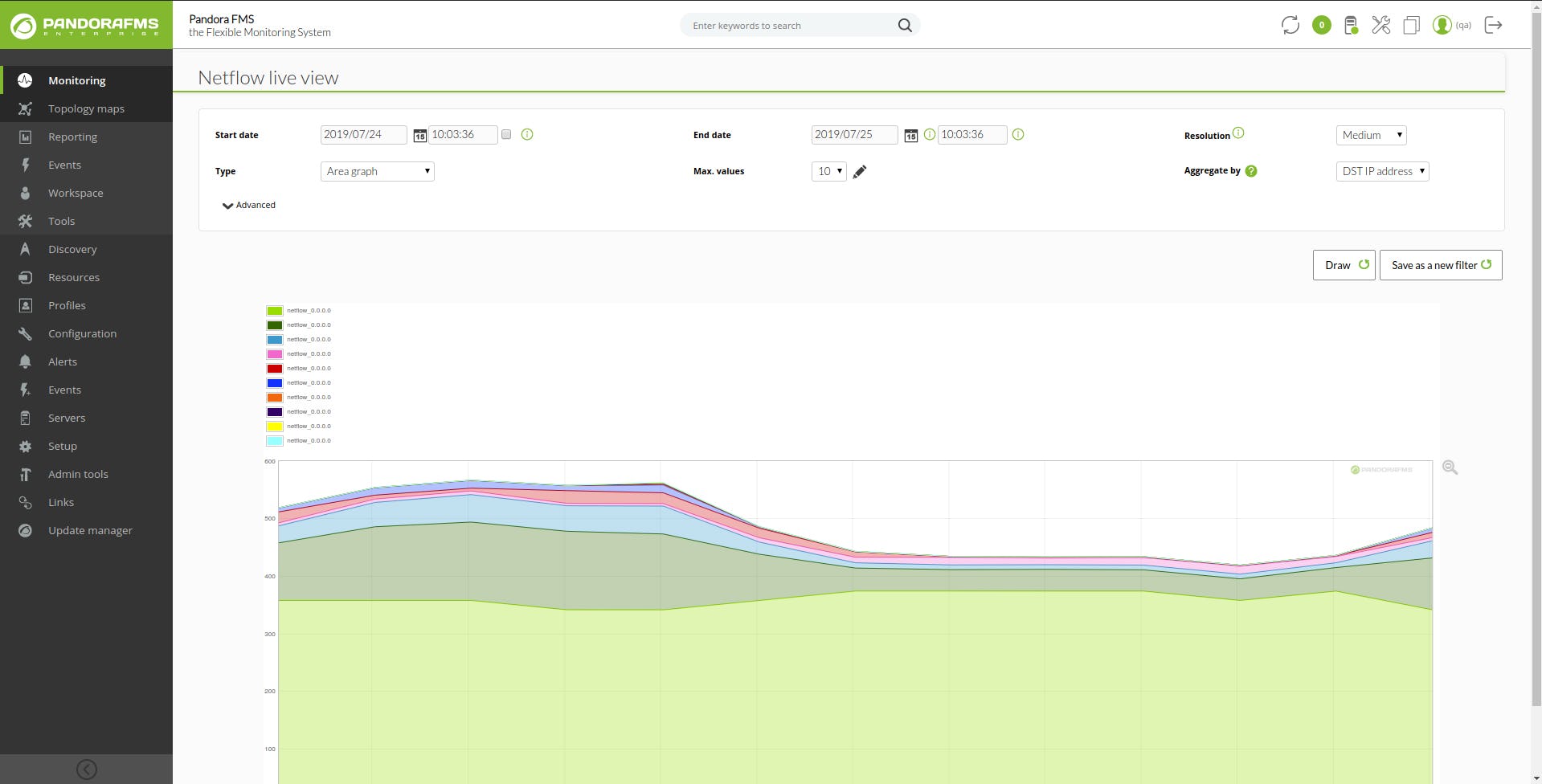Click the orange legend swatch

tap(275, 398)
